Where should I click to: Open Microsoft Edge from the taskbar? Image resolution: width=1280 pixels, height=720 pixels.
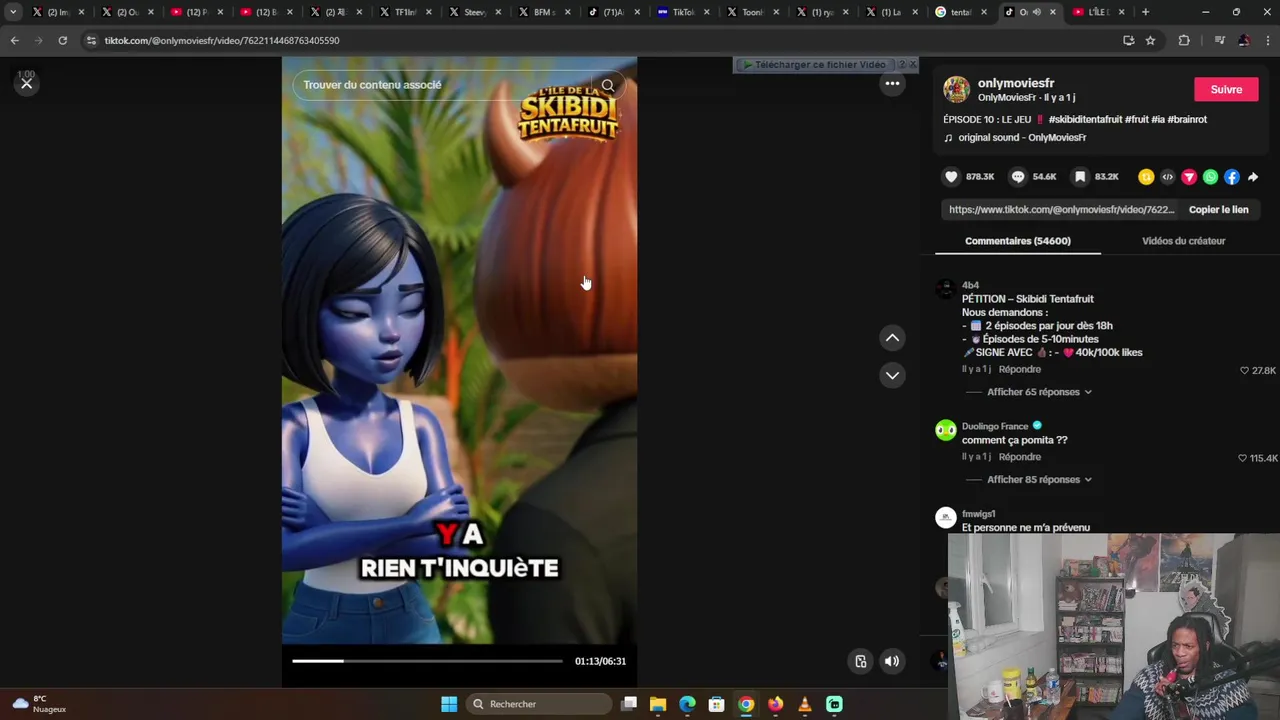coord(687,704)
